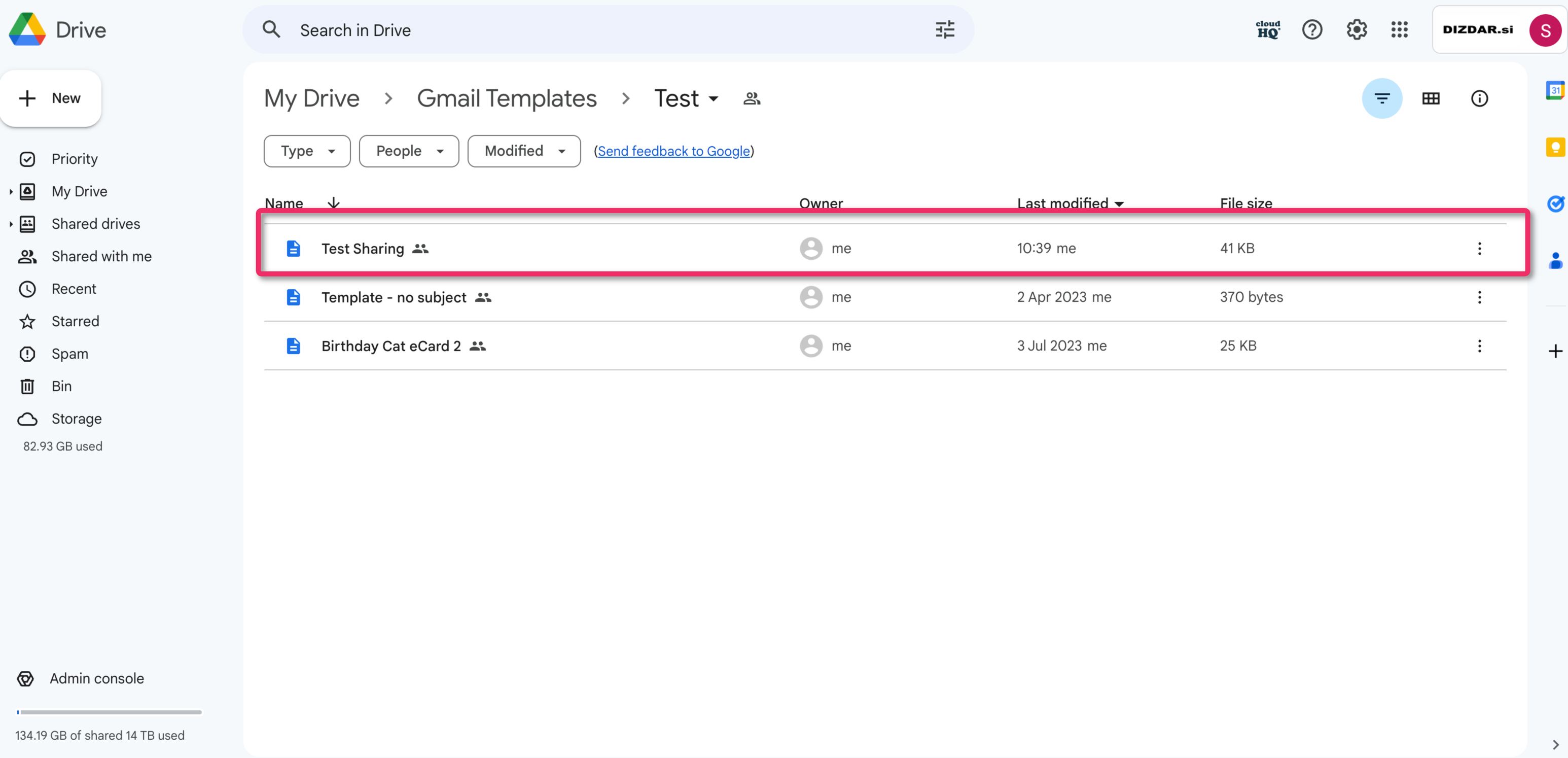Open the Type filter dropdown

(307, 151)
